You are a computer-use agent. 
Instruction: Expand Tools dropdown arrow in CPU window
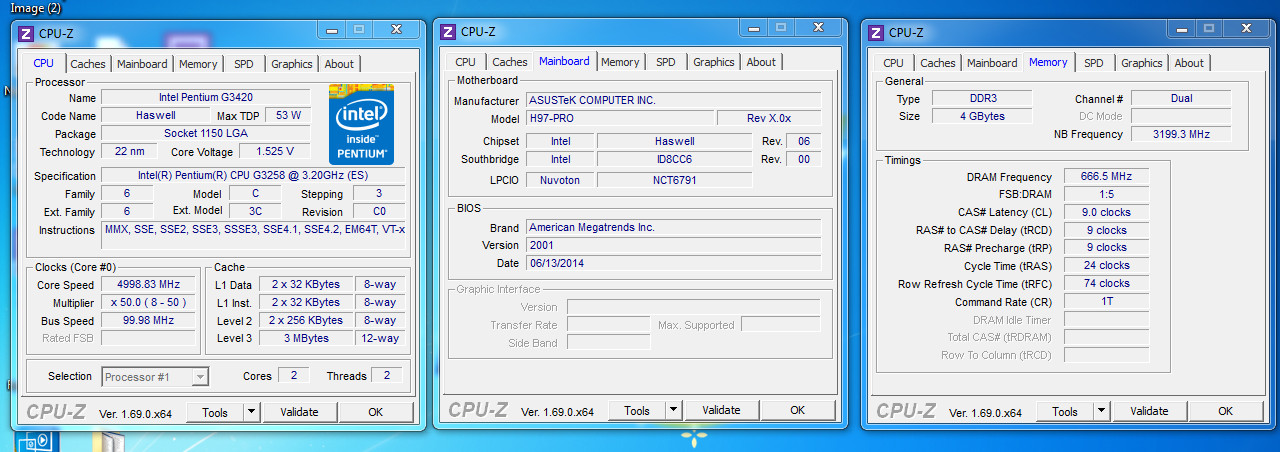(250, 412)
